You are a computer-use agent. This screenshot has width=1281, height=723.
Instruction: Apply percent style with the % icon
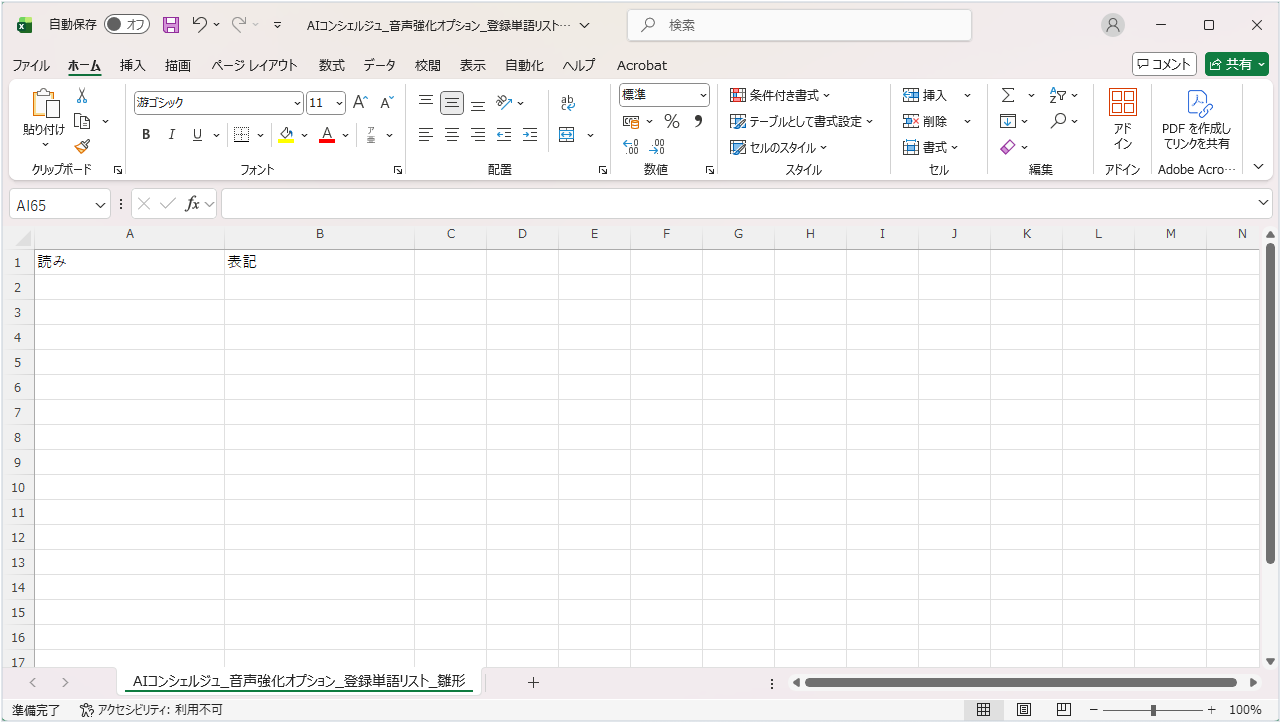click(x=672, y=121)
